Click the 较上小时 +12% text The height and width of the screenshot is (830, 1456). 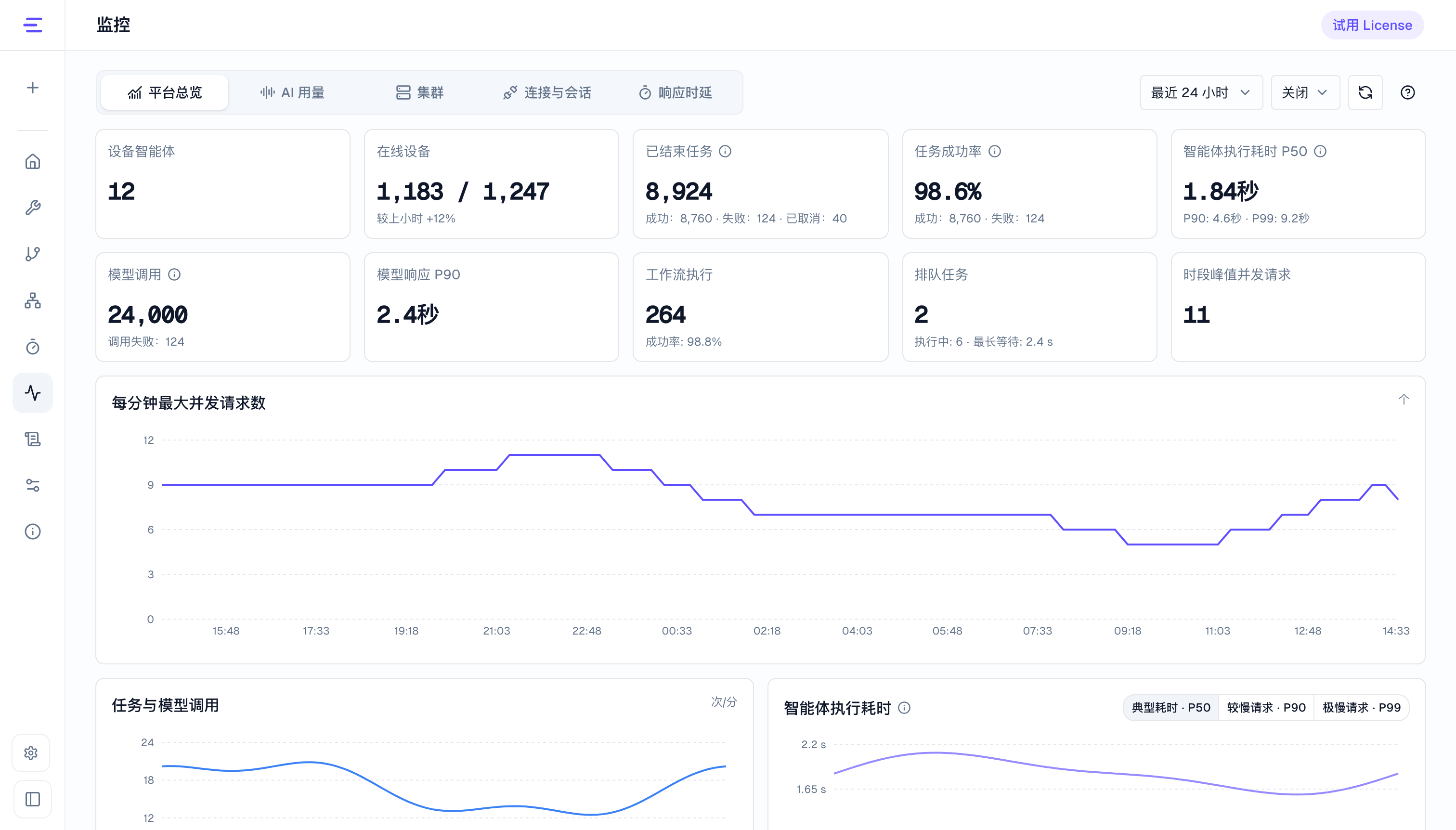416,218
